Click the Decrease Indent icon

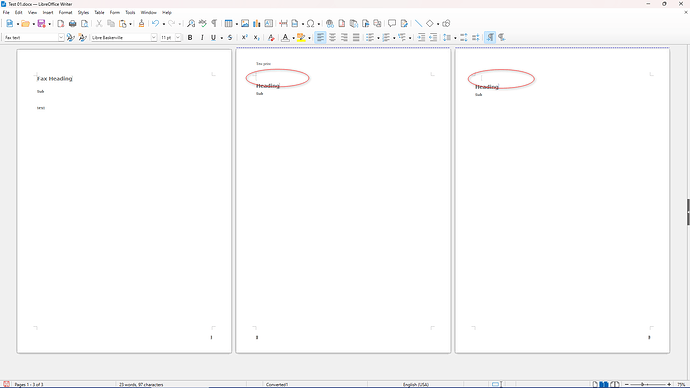[x=433, y=38]
